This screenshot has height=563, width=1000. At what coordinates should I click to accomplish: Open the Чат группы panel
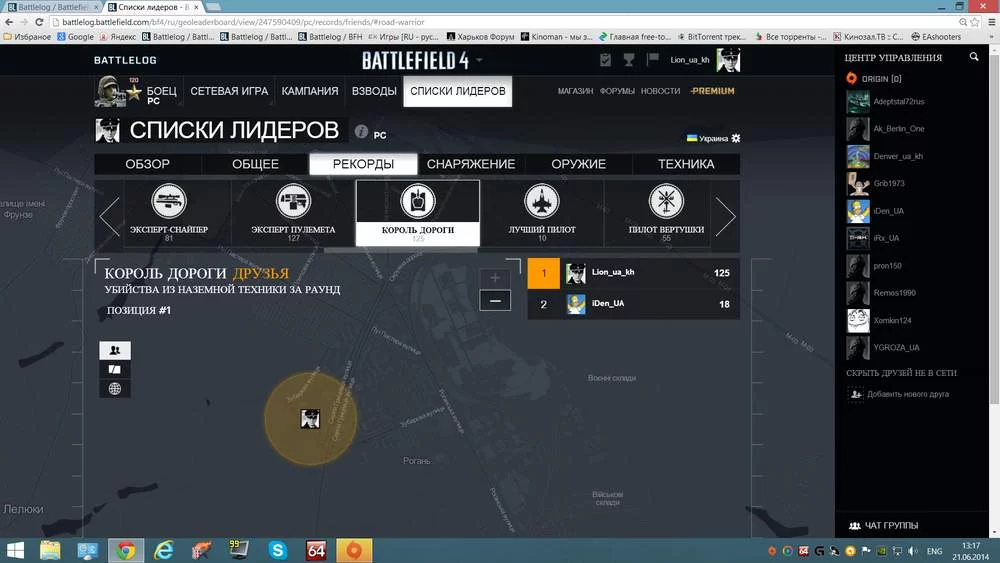[885, 525]
